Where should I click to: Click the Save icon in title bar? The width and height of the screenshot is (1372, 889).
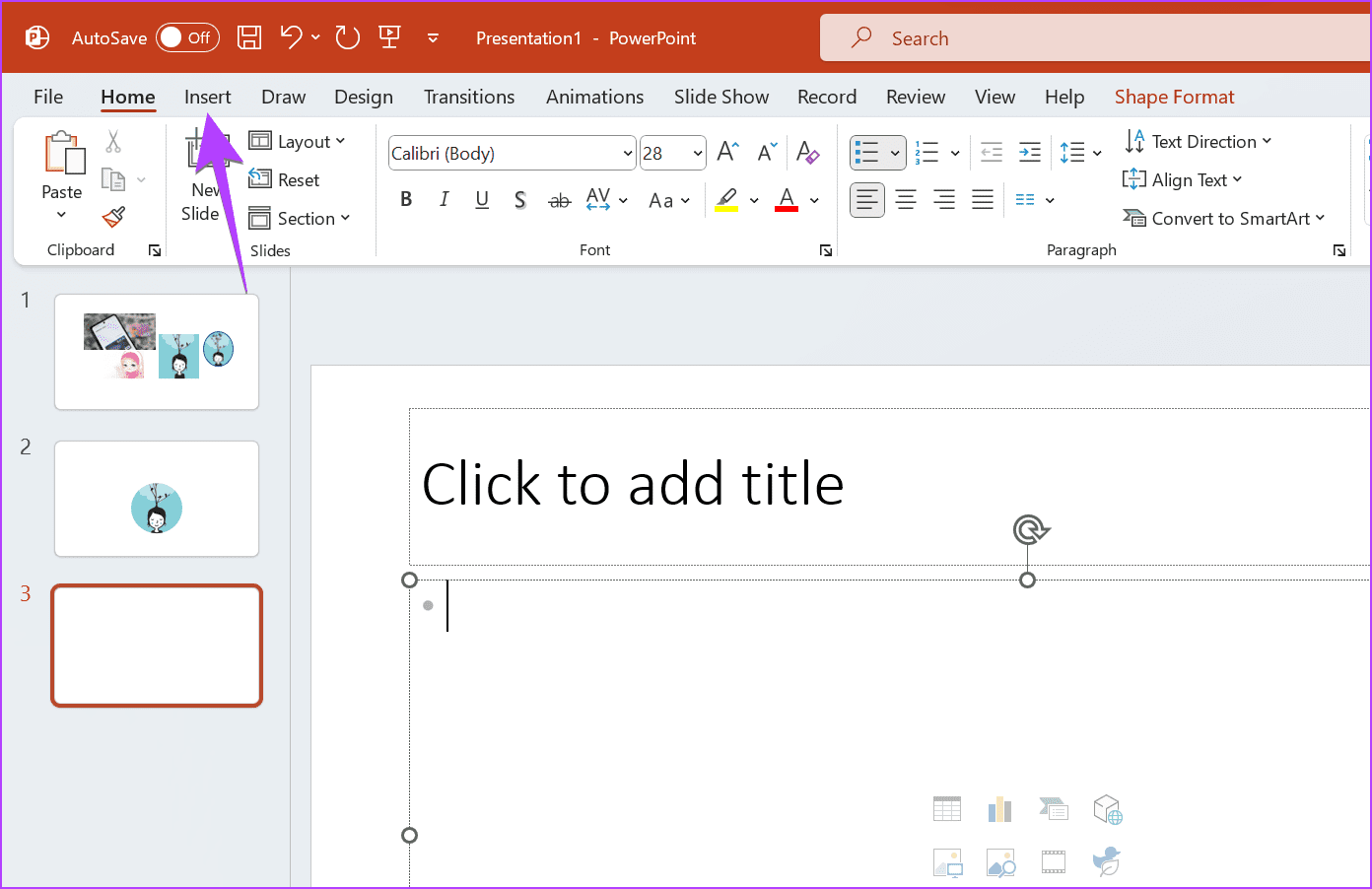pos(249,38)
